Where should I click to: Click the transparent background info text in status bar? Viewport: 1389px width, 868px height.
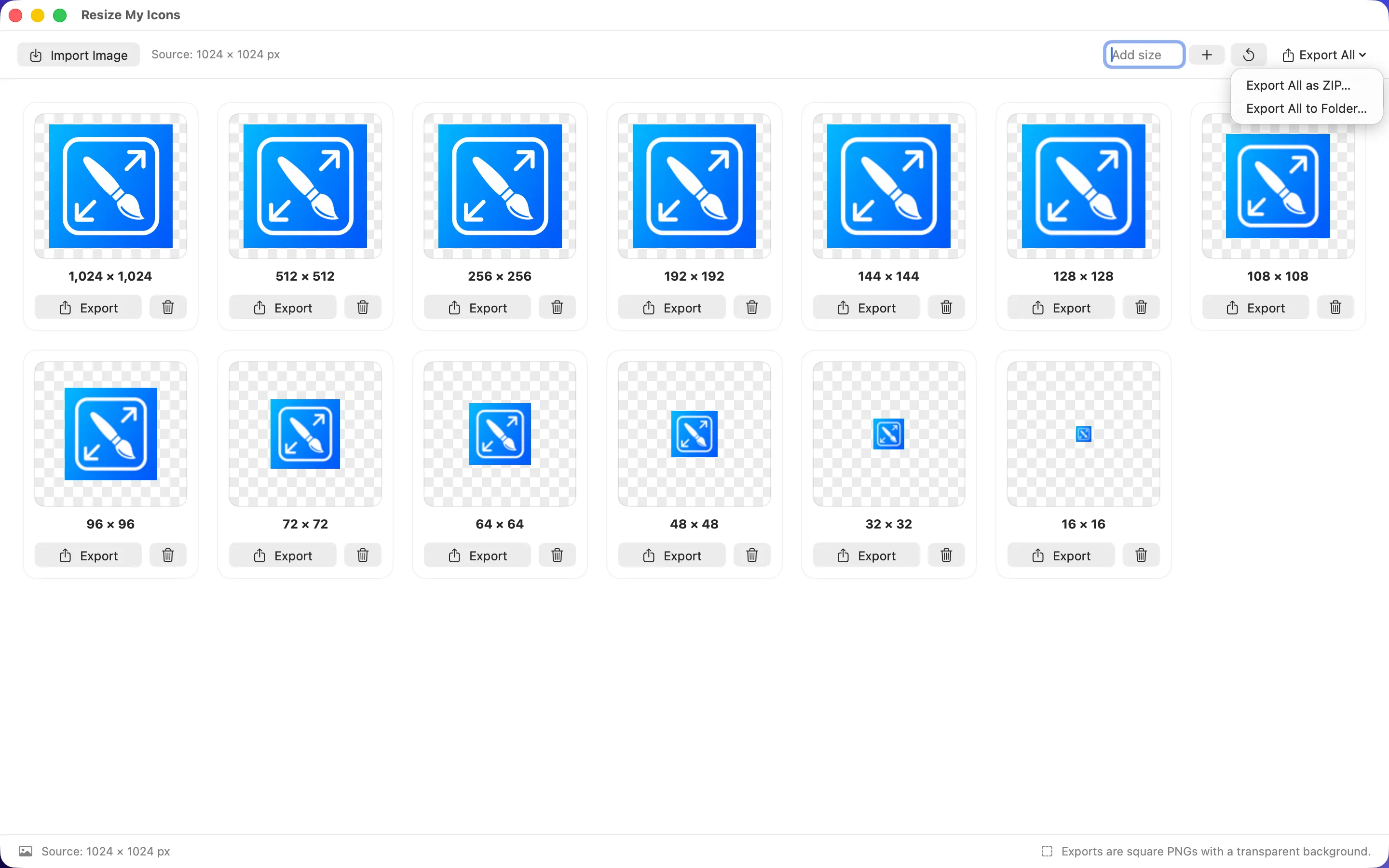(x=1216, y=851)
